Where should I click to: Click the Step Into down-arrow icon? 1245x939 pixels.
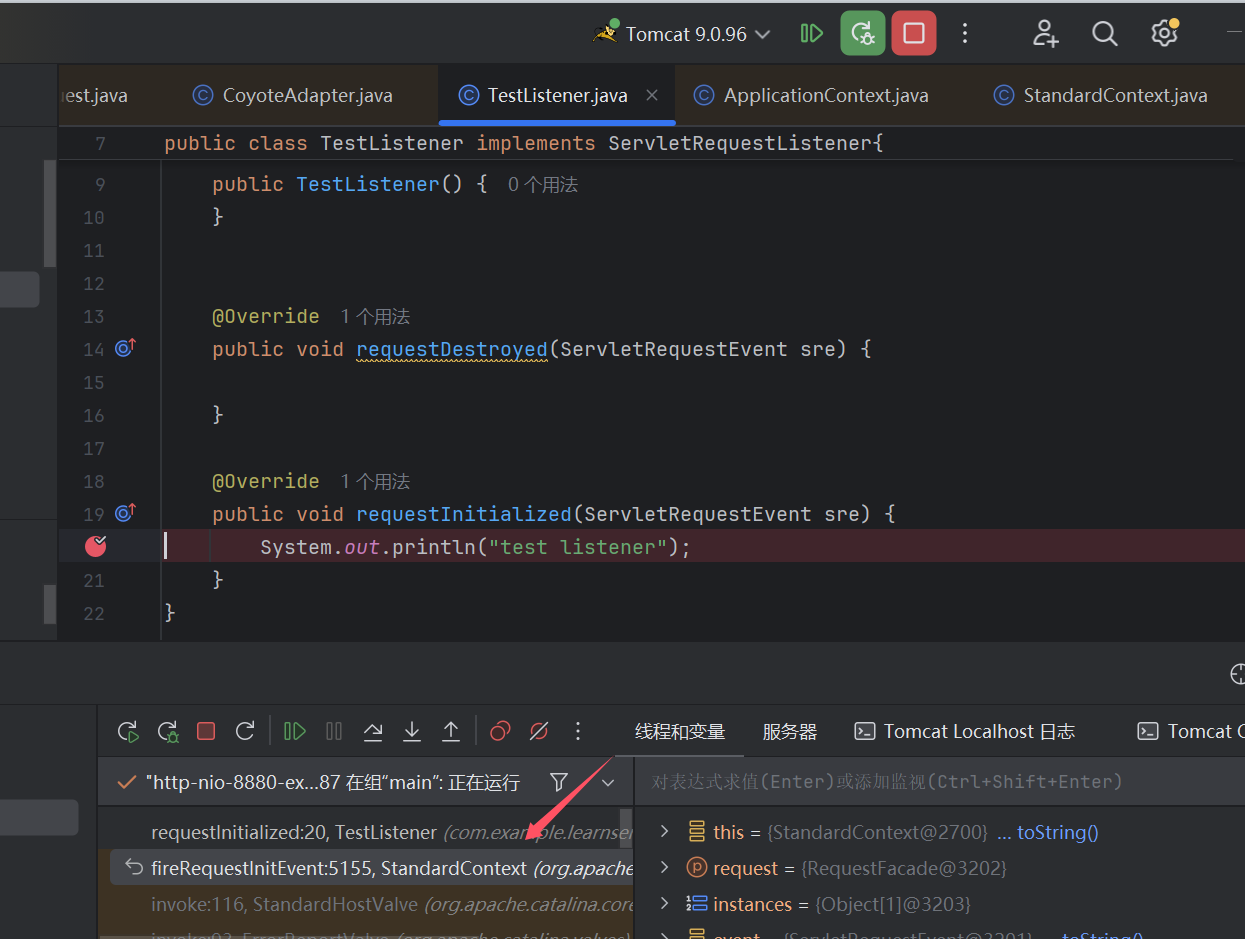coord(412,731)
